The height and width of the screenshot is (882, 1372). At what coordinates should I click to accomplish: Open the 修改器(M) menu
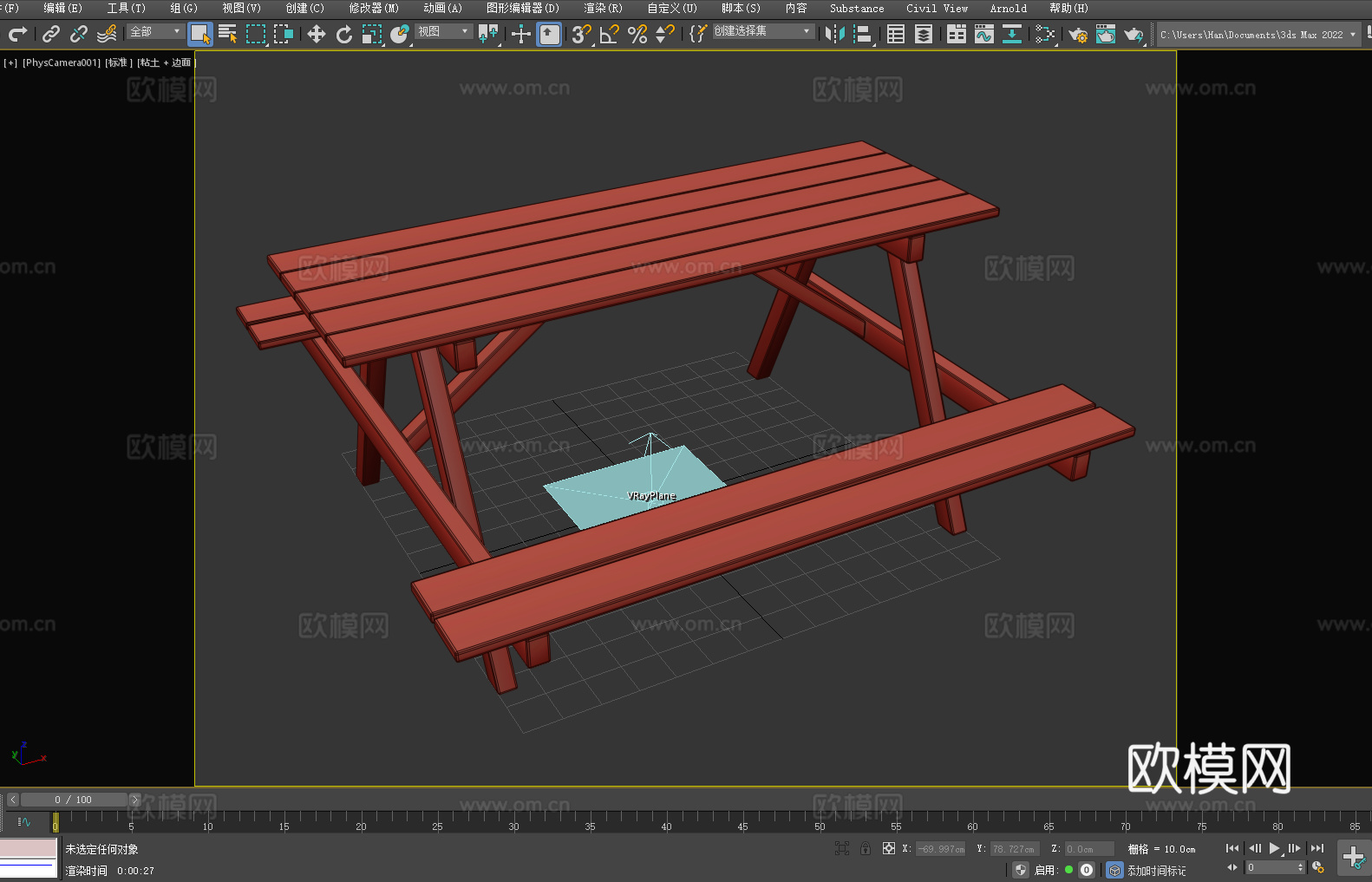[x=374, y=9]
